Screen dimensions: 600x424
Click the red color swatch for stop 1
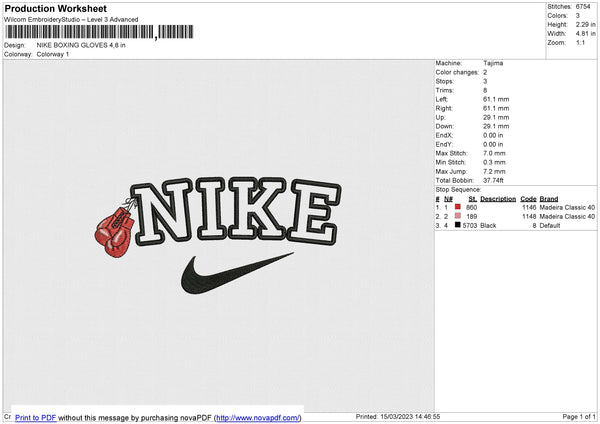click(x=457, y=207)
